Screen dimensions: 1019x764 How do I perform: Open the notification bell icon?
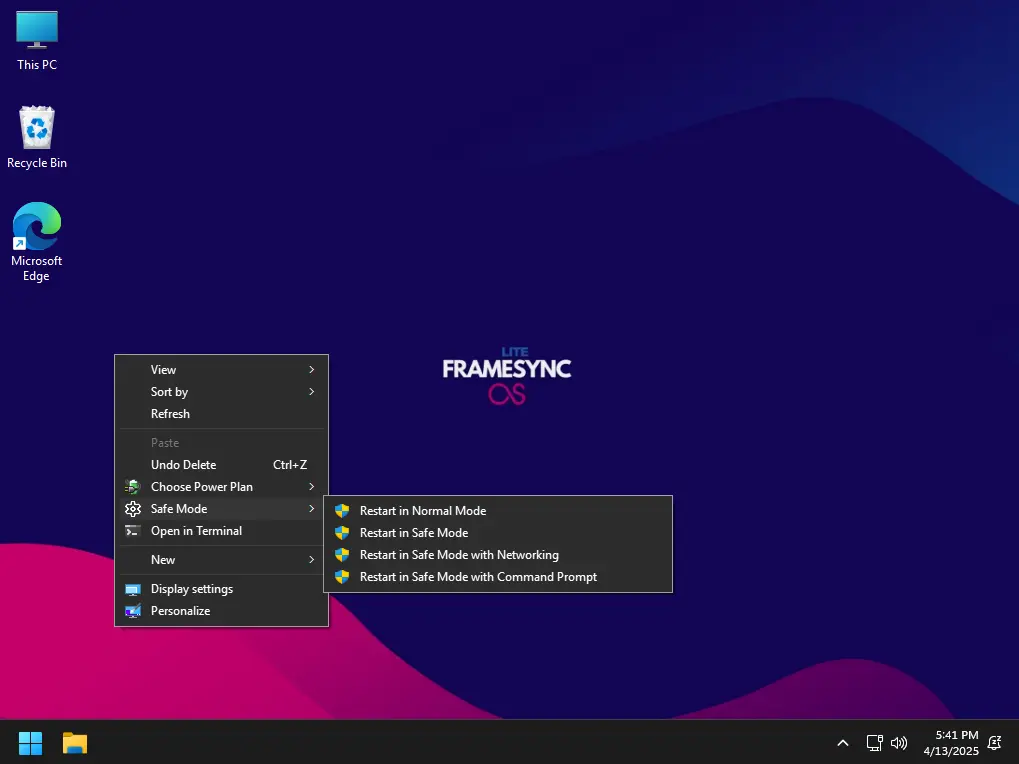(x=994, y=743)
